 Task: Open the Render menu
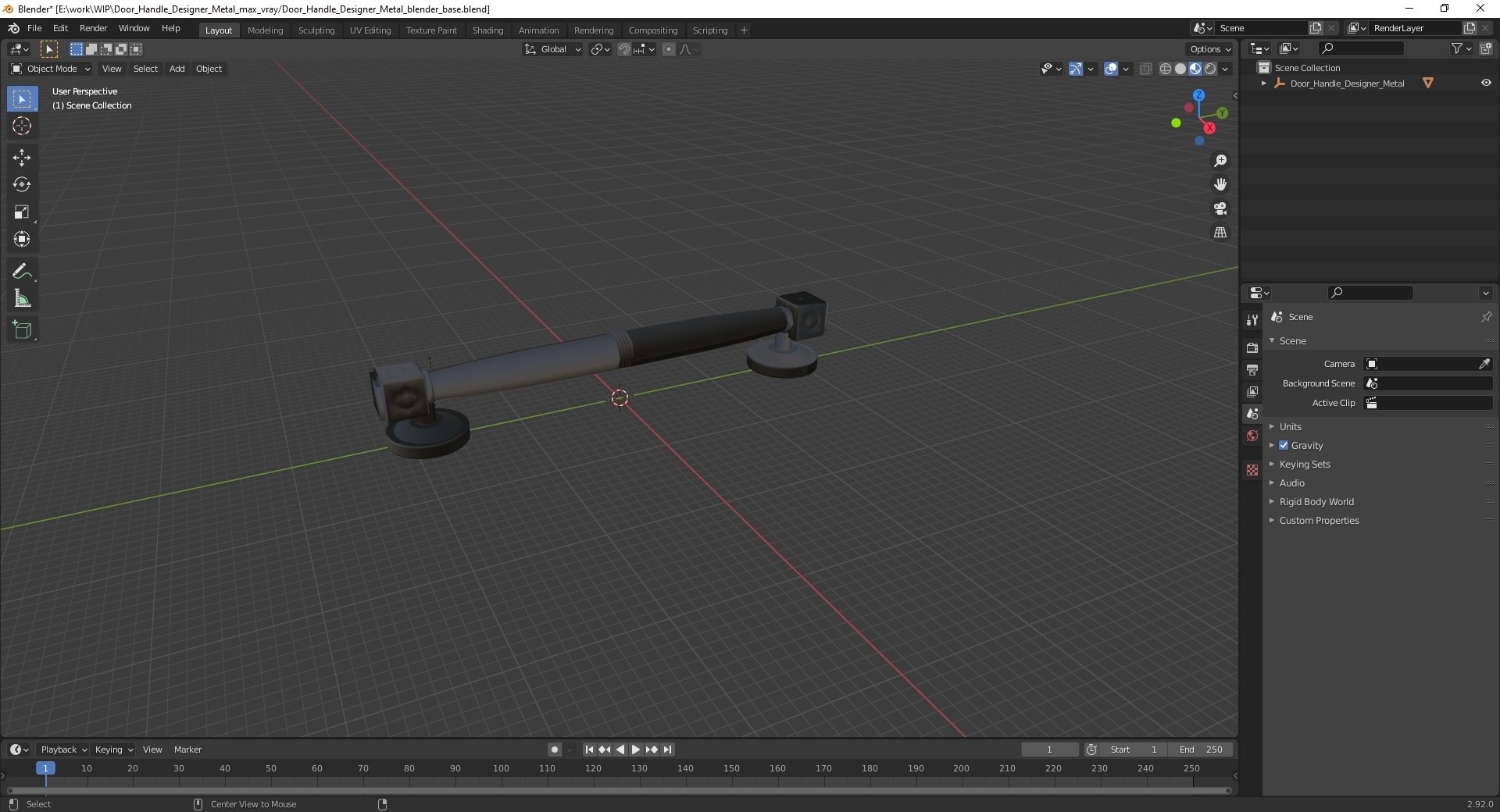(x=93, y=28)
